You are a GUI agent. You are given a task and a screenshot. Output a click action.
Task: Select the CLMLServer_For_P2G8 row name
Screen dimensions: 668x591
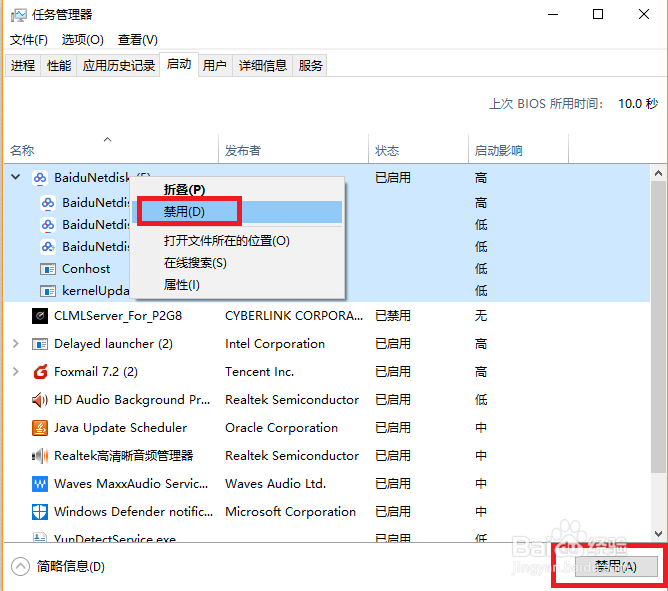[118, 316]
